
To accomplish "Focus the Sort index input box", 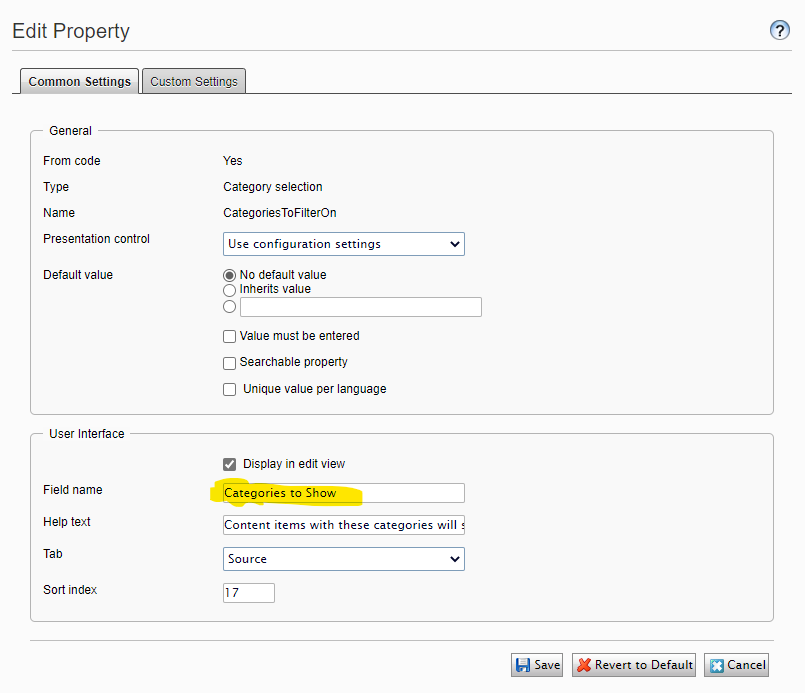I will tap(248, 593).
